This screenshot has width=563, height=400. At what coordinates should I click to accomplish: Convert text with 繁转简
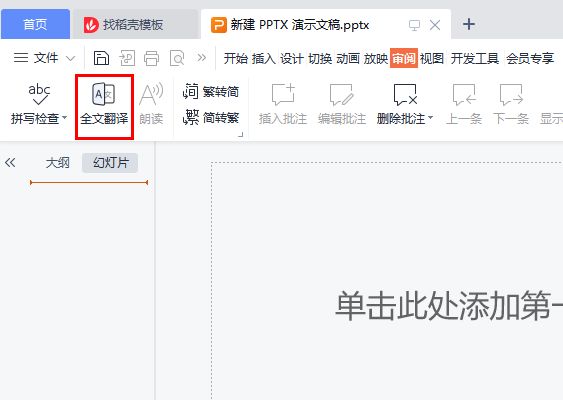[211, 92]
